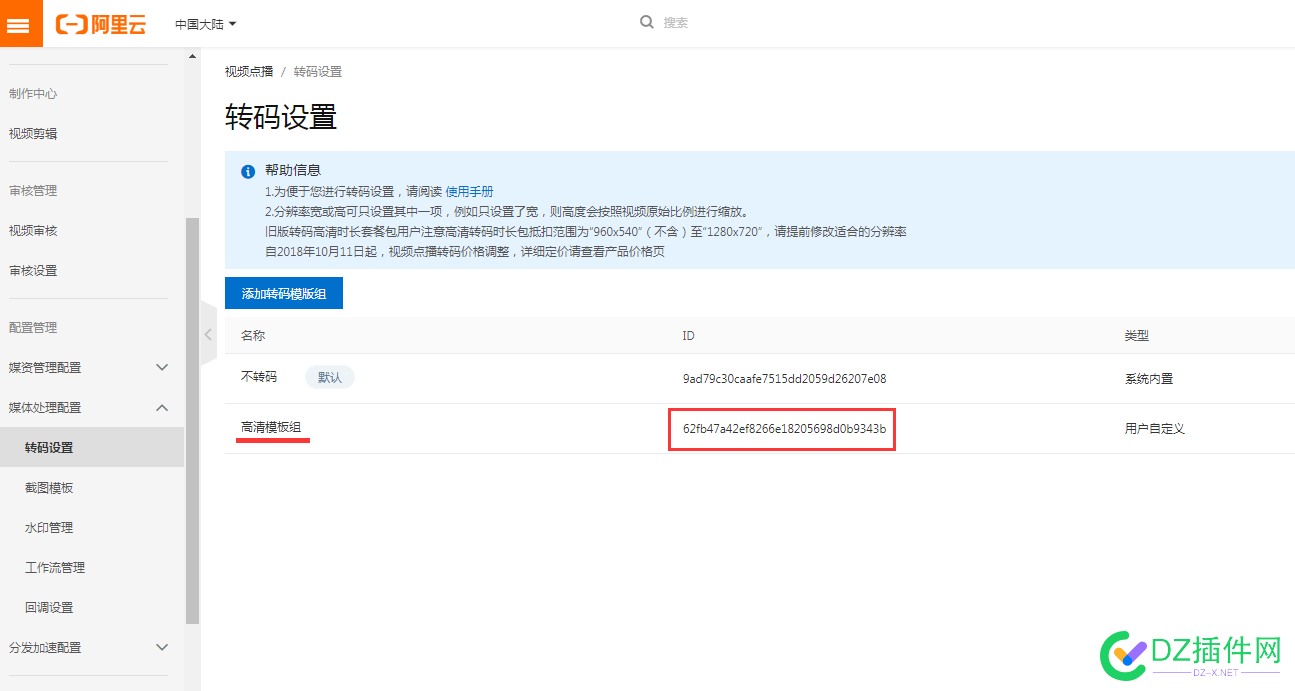Select ID 62fb47a42ef8266e18205698d0b9343b

(x=784, y=428)
